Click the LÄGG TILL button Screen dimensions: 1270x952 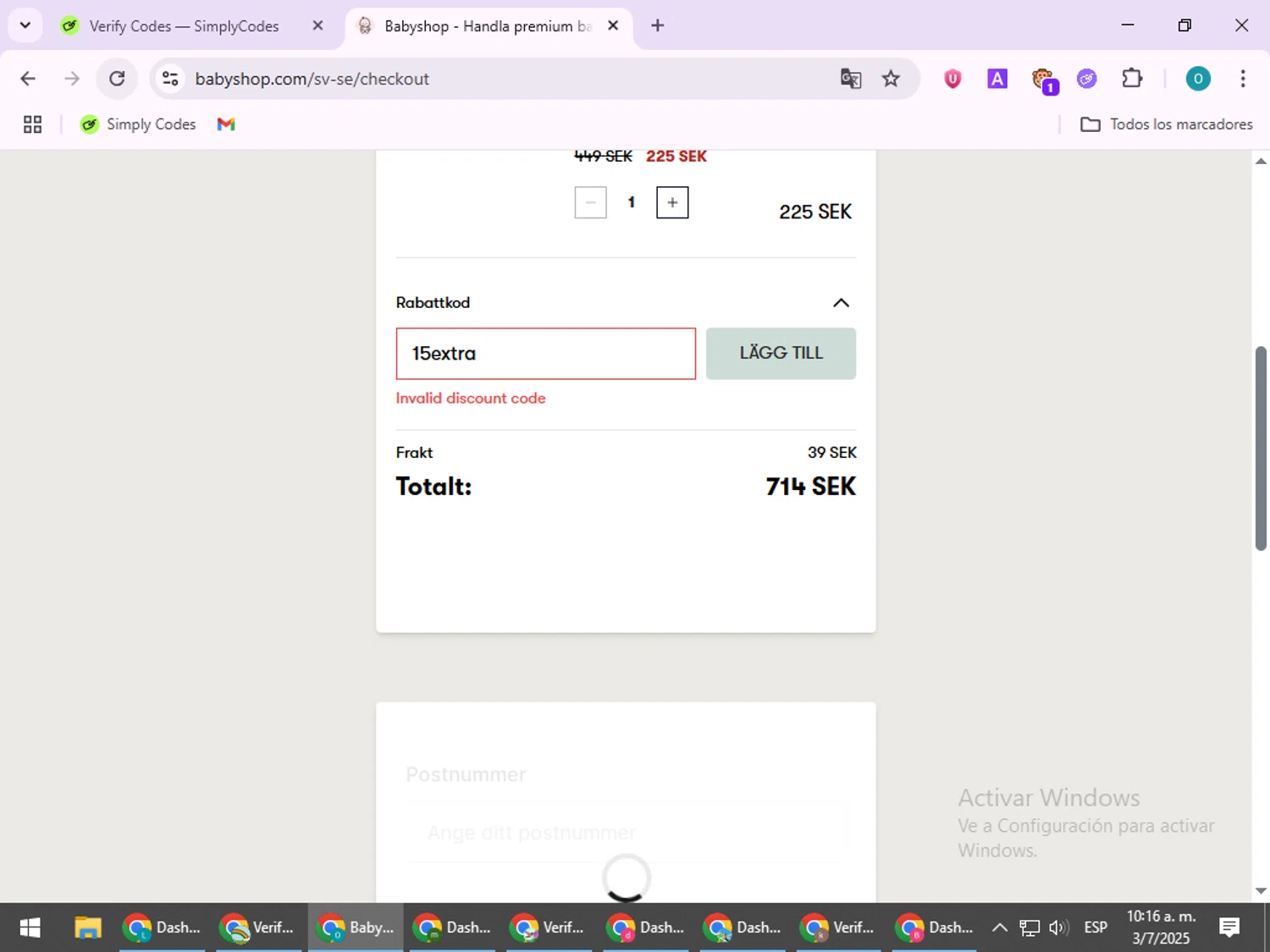[x=781, y=354]
